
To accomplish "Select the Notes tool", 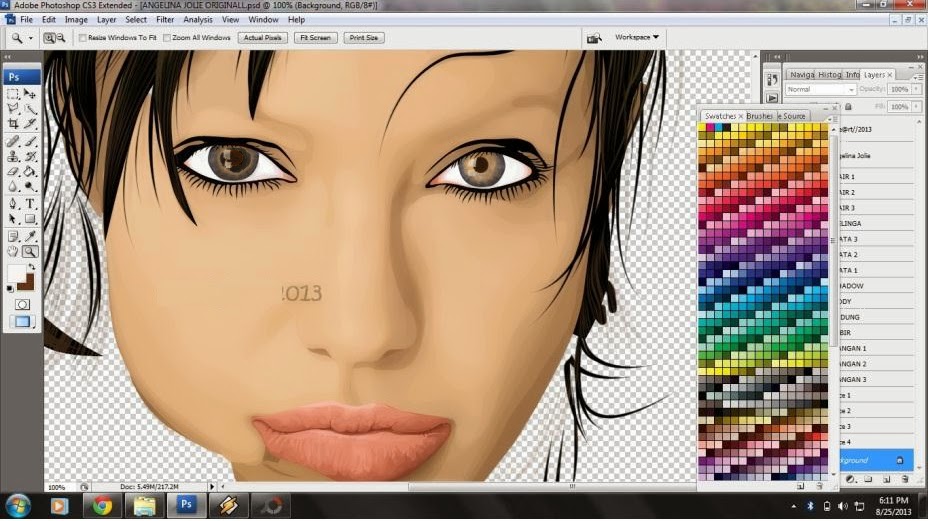I will (x=13, y=237).
